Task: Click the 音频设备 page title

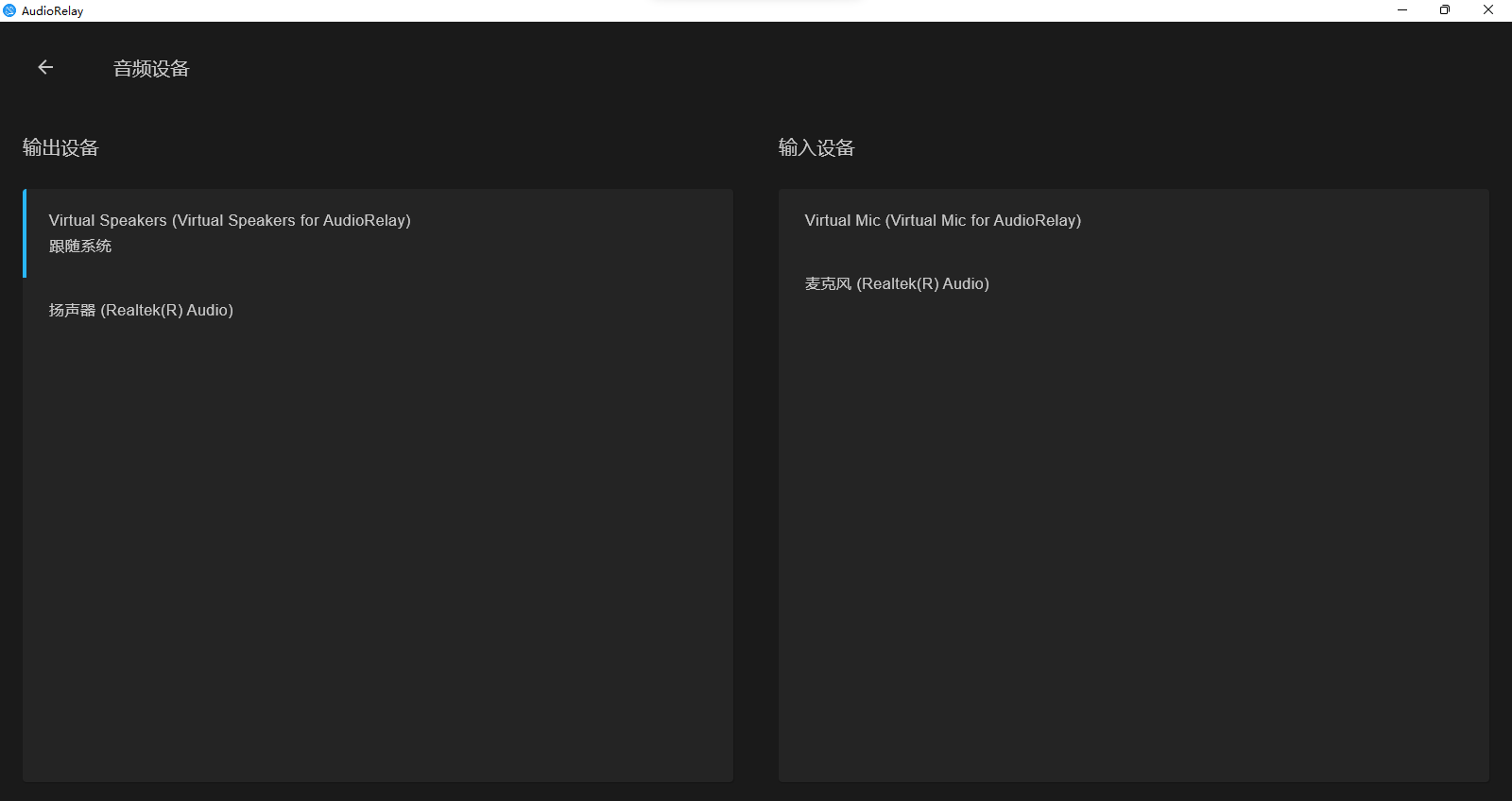Action: click(x=151, y=68)
